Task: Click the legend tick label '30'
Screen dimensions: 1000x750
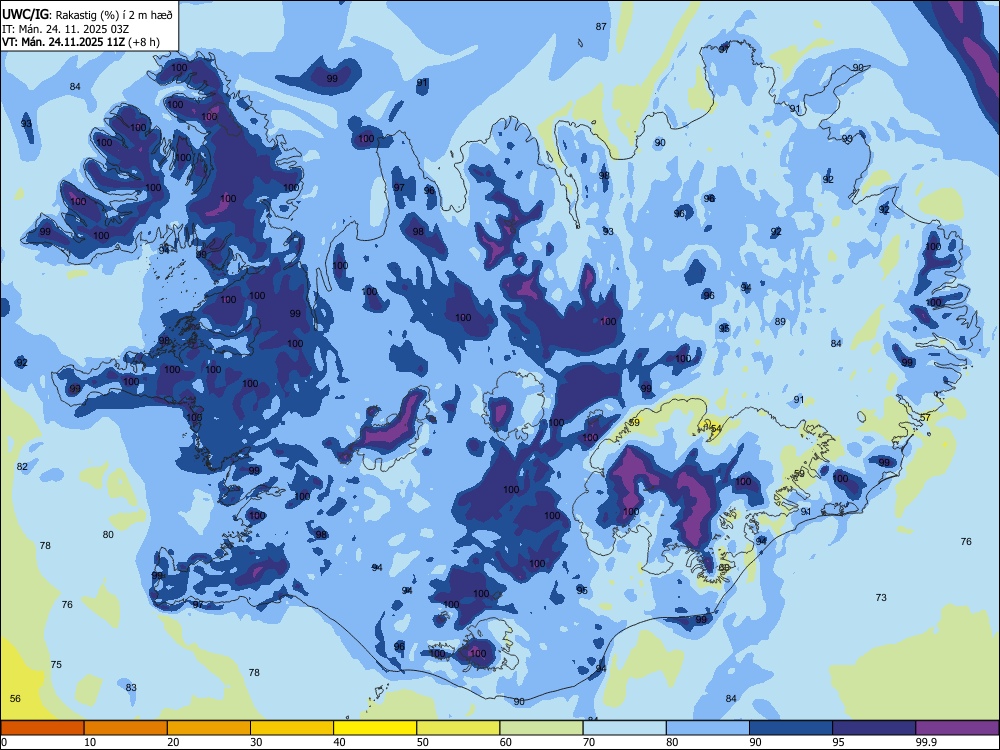Action: point(256,742)
